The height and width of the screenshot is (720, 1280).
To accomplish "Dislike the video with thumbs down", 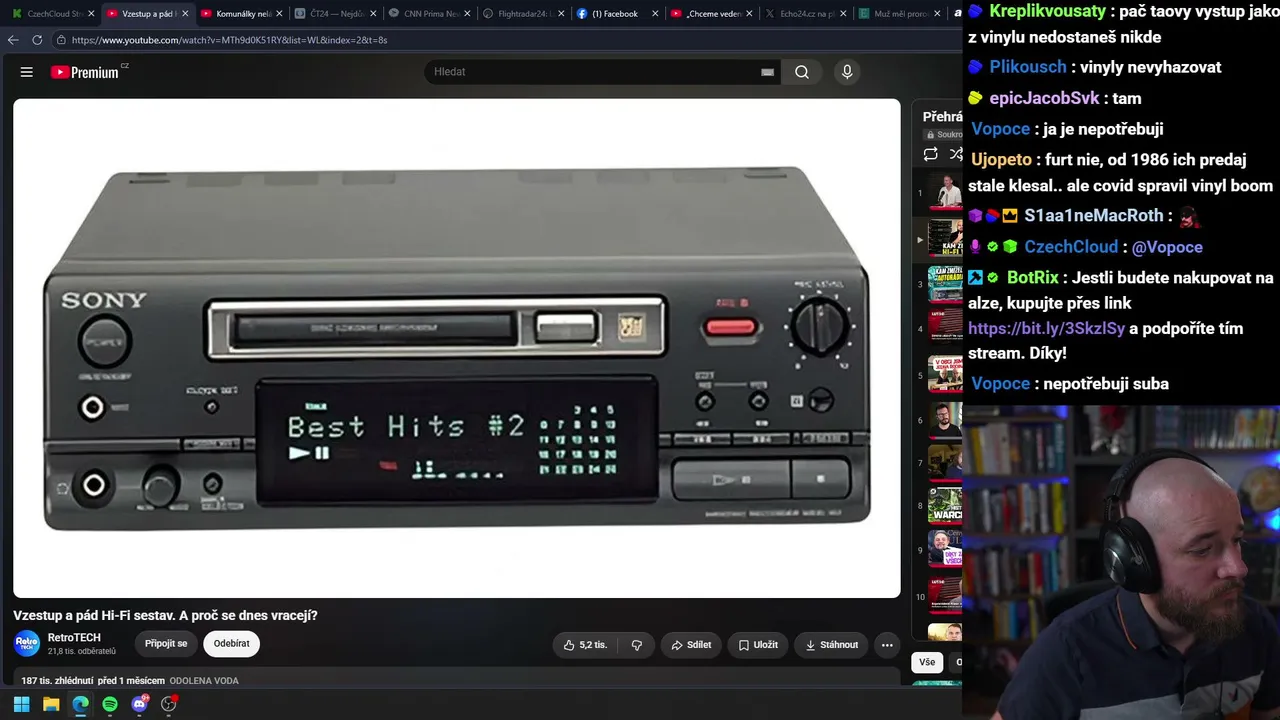I will 637,645.
